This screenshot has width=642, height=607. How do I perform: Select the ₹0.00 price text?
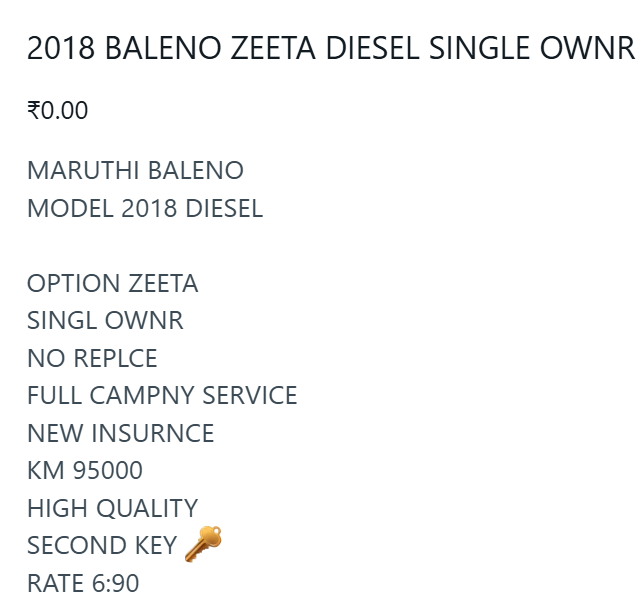point(58,110)
